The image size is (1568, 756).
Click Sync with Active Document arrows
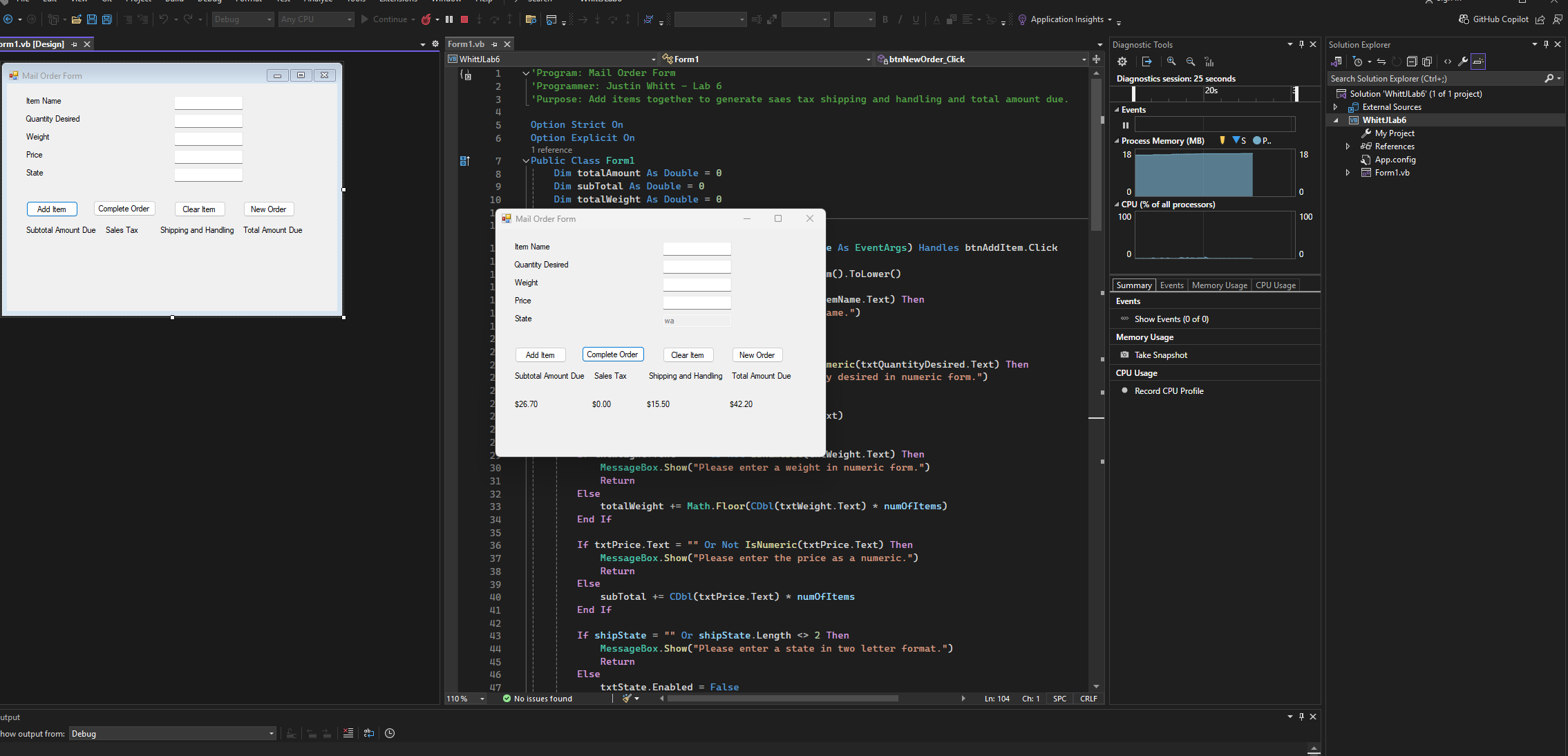[1381, 62]
